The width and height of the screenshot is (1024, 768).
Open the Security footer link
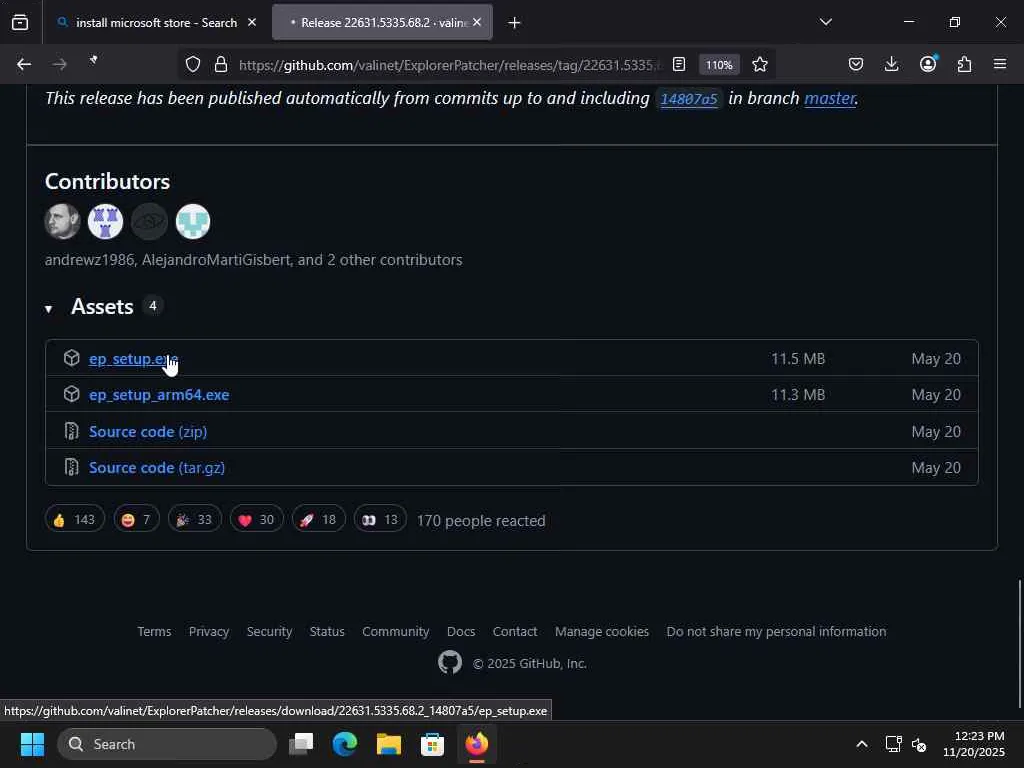click(269, 632)
